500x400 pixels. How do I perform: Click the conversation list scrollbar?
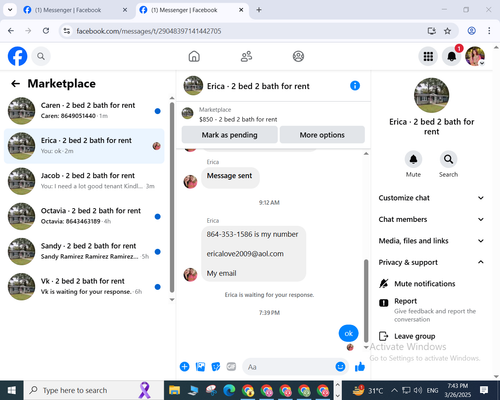(172, 198)
